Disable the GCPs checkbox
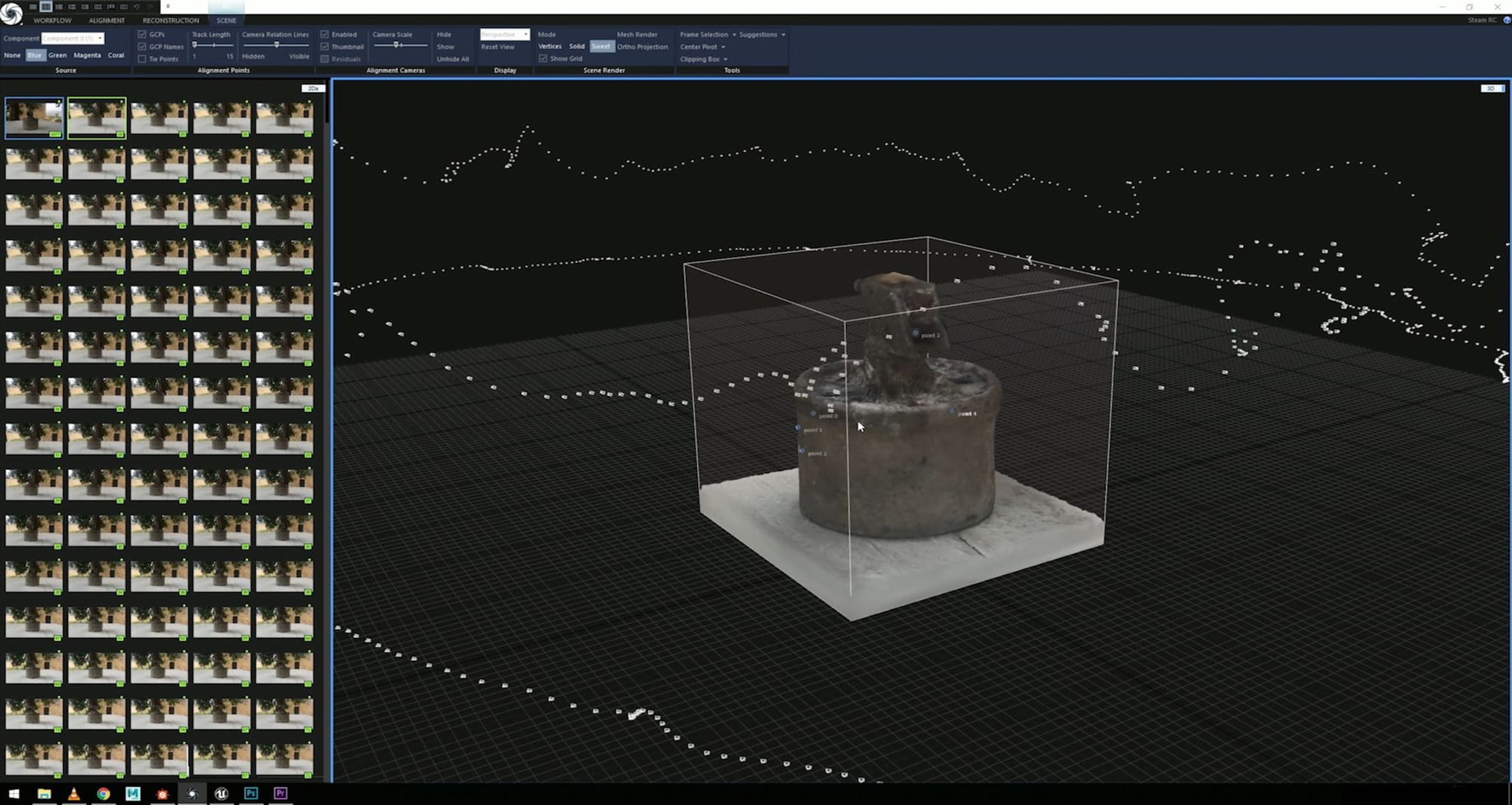 tap(142, 35)
